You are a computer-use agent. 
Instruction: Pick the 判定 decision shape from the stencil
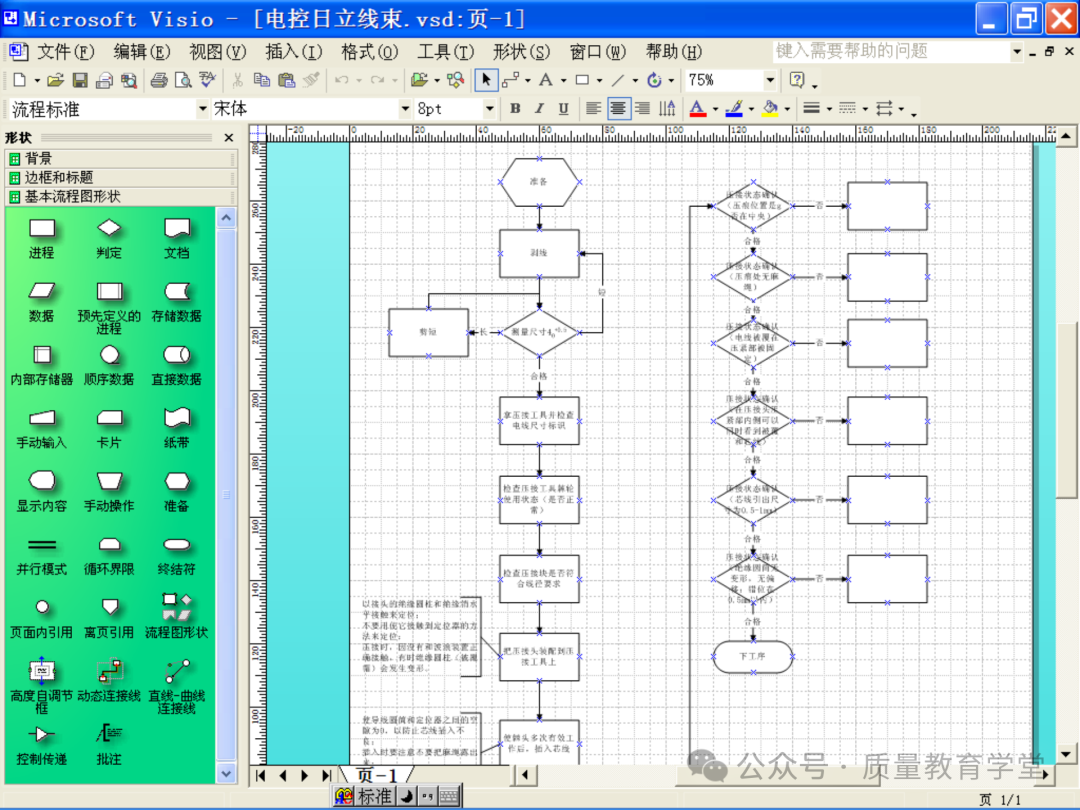tap(109, 238)
